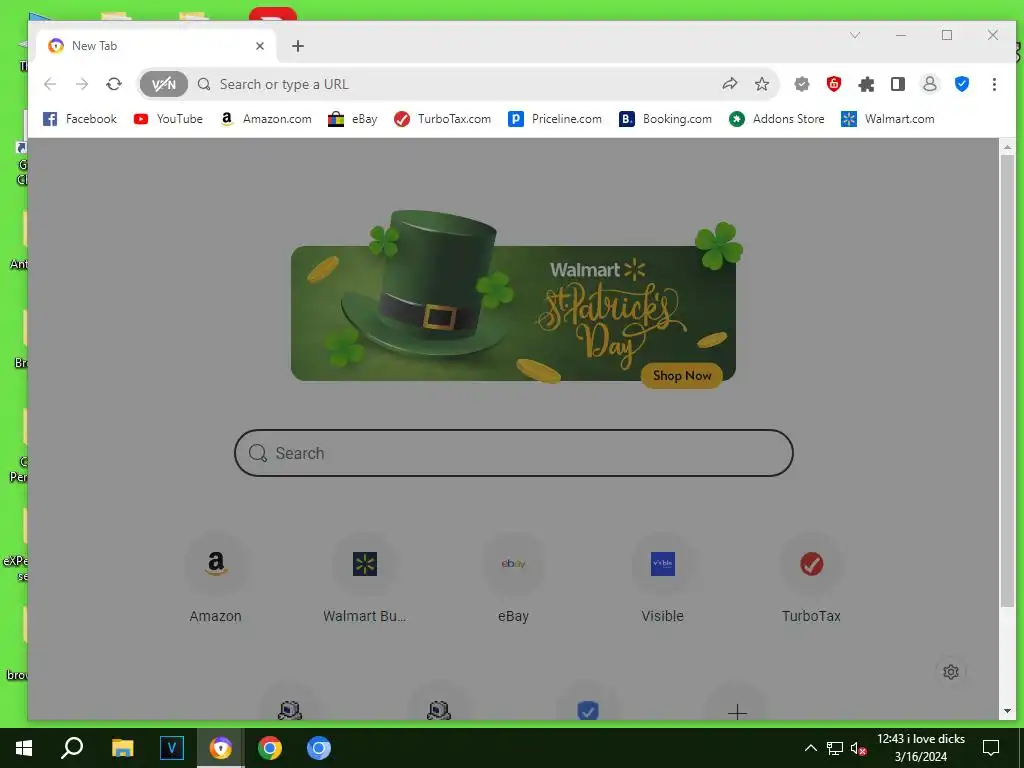This screenshot has width=1024, height=768.
Task: Open the red shield ad blocker extension
Action: (x=834, y=84)
